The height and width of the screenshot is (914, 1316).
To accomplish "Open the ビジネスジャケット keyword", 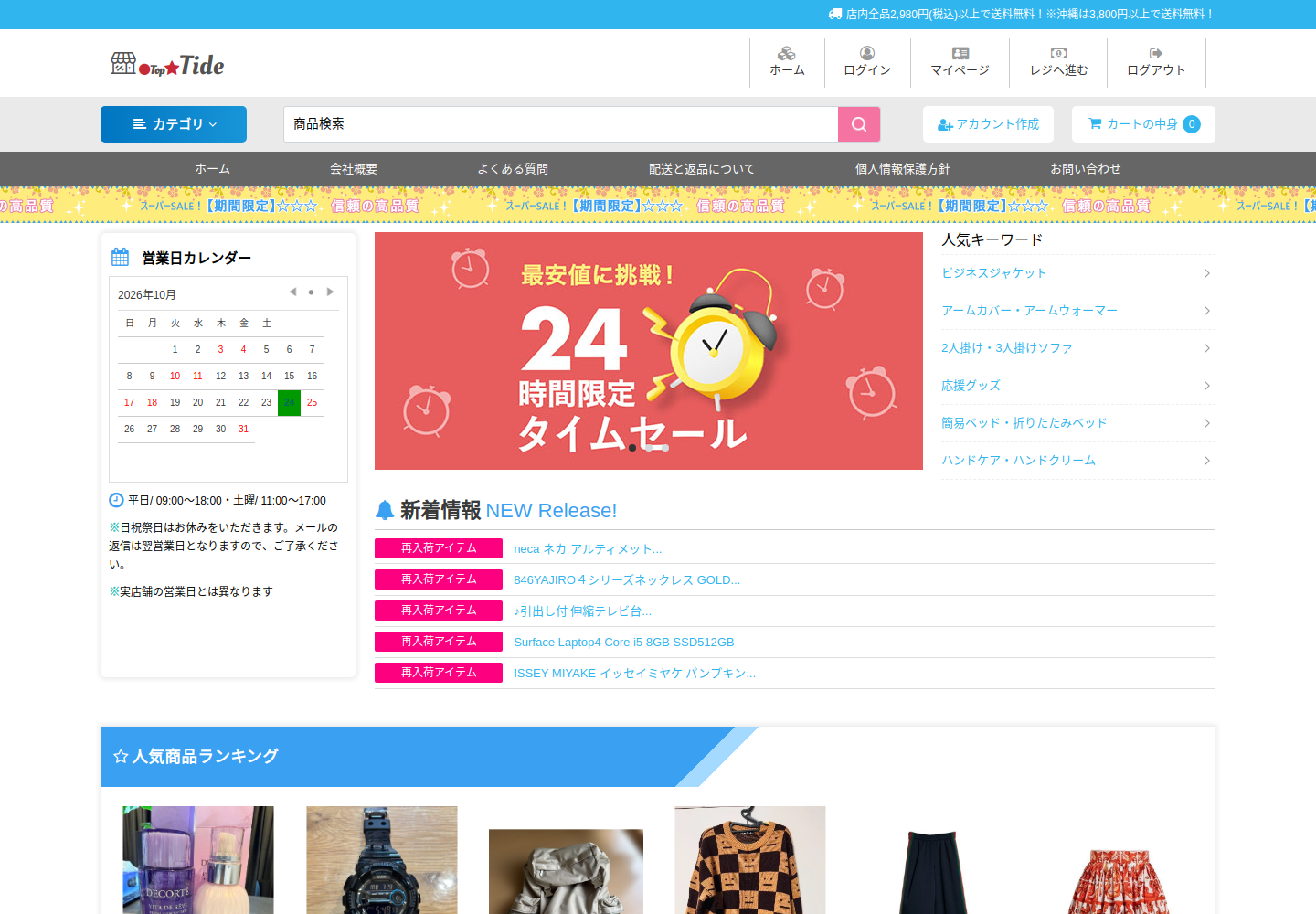I will (x=994, y=273).
